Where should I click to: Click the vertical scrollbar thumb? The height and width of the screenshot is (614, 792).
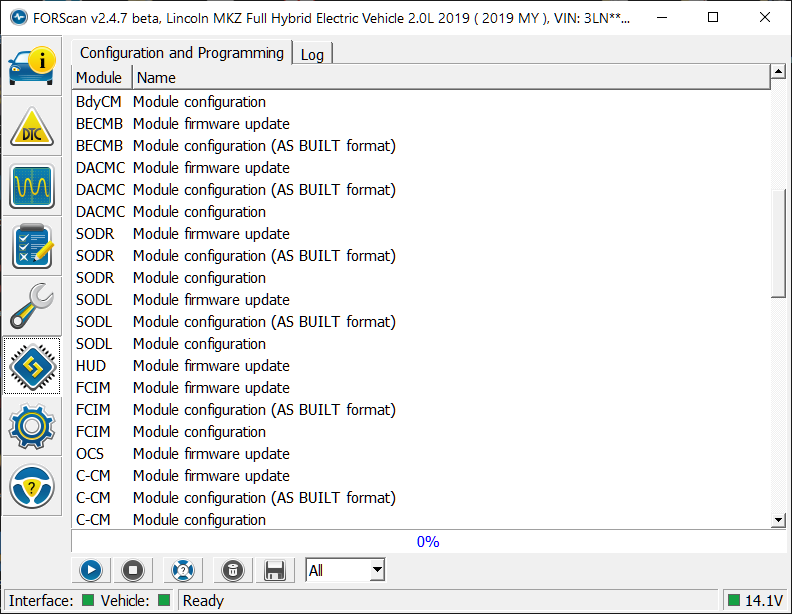[x=778, y=243]
